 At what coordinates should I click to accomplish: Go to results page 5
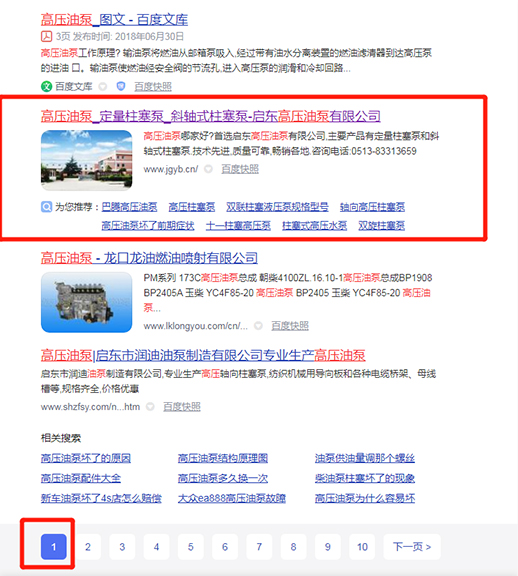click(x=191, y=547)
